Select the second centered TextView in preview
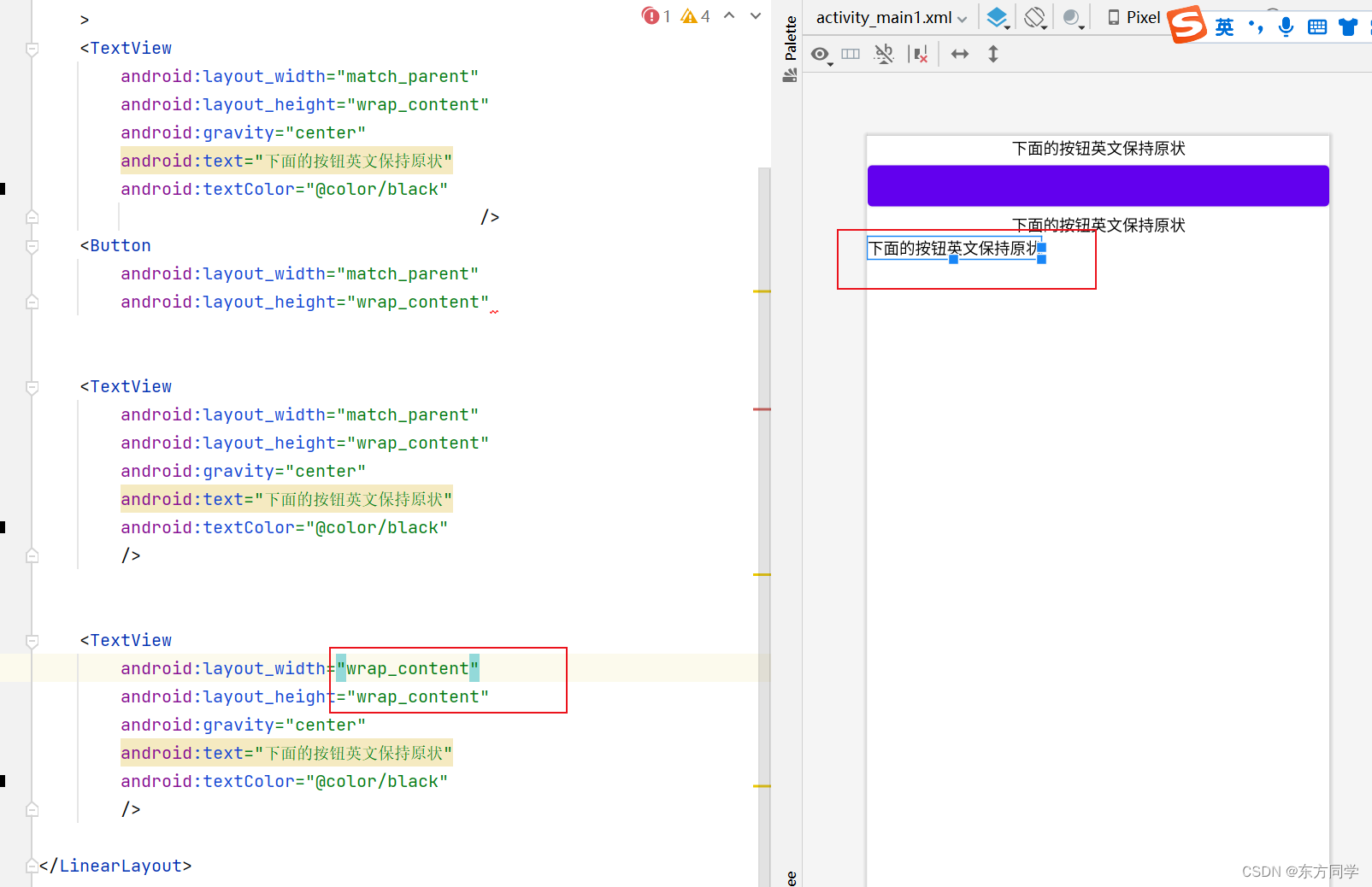This screenshot has width=1372, height=887. (1098, 225)
